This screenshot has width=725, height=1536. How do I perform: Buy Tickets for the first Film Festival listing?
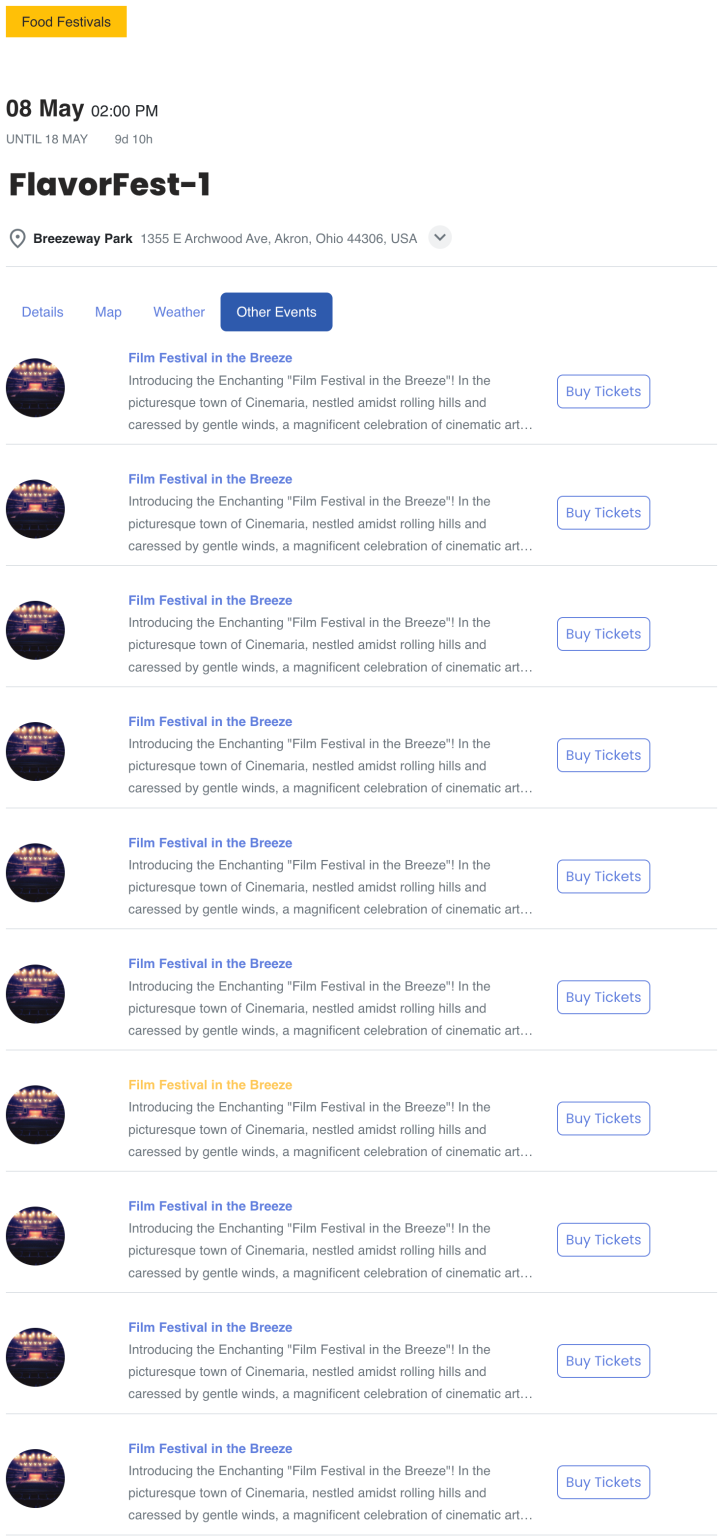click(603, 391)
